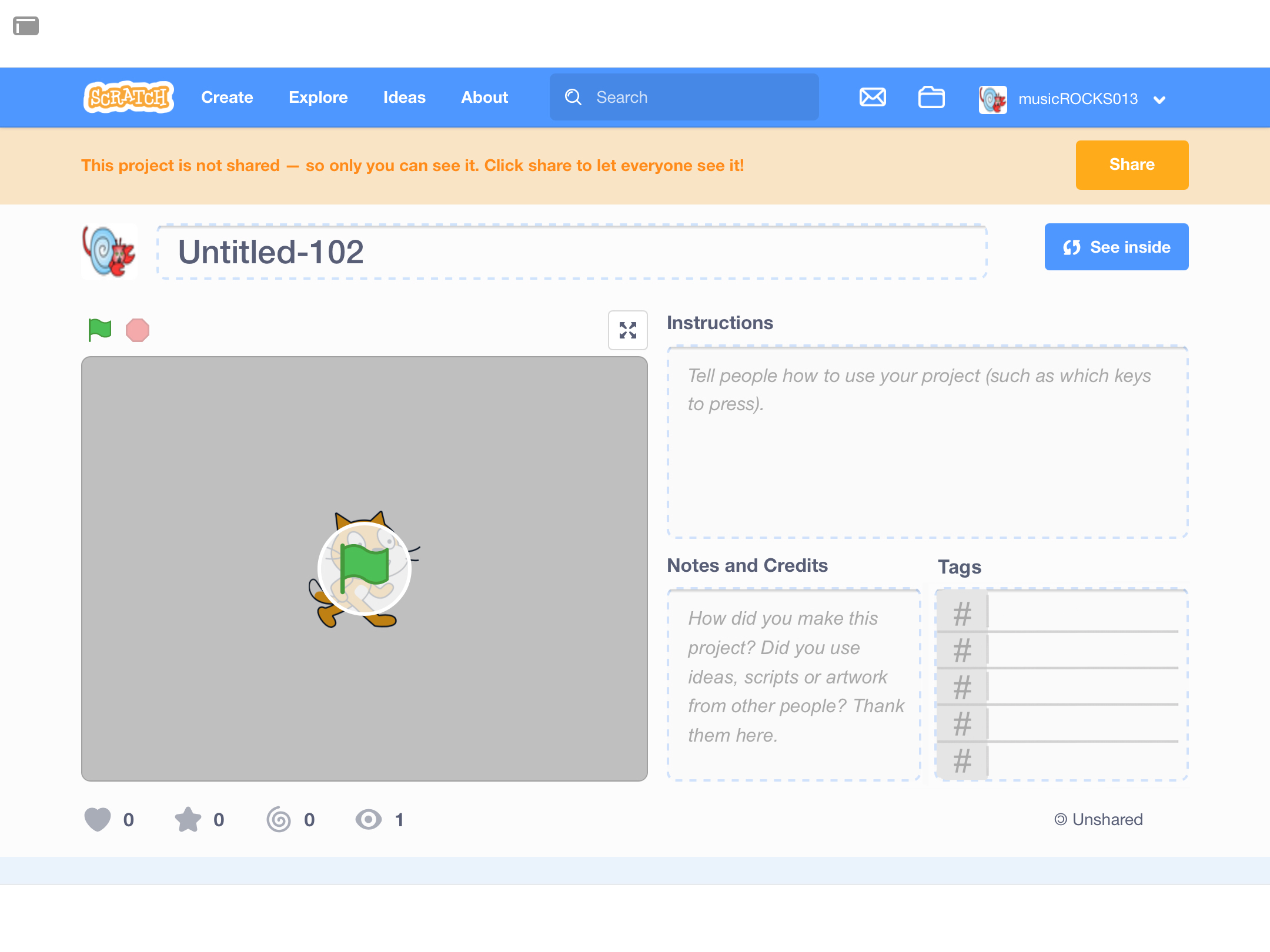Expand the Explore section in the navbar

click(318, 97)
